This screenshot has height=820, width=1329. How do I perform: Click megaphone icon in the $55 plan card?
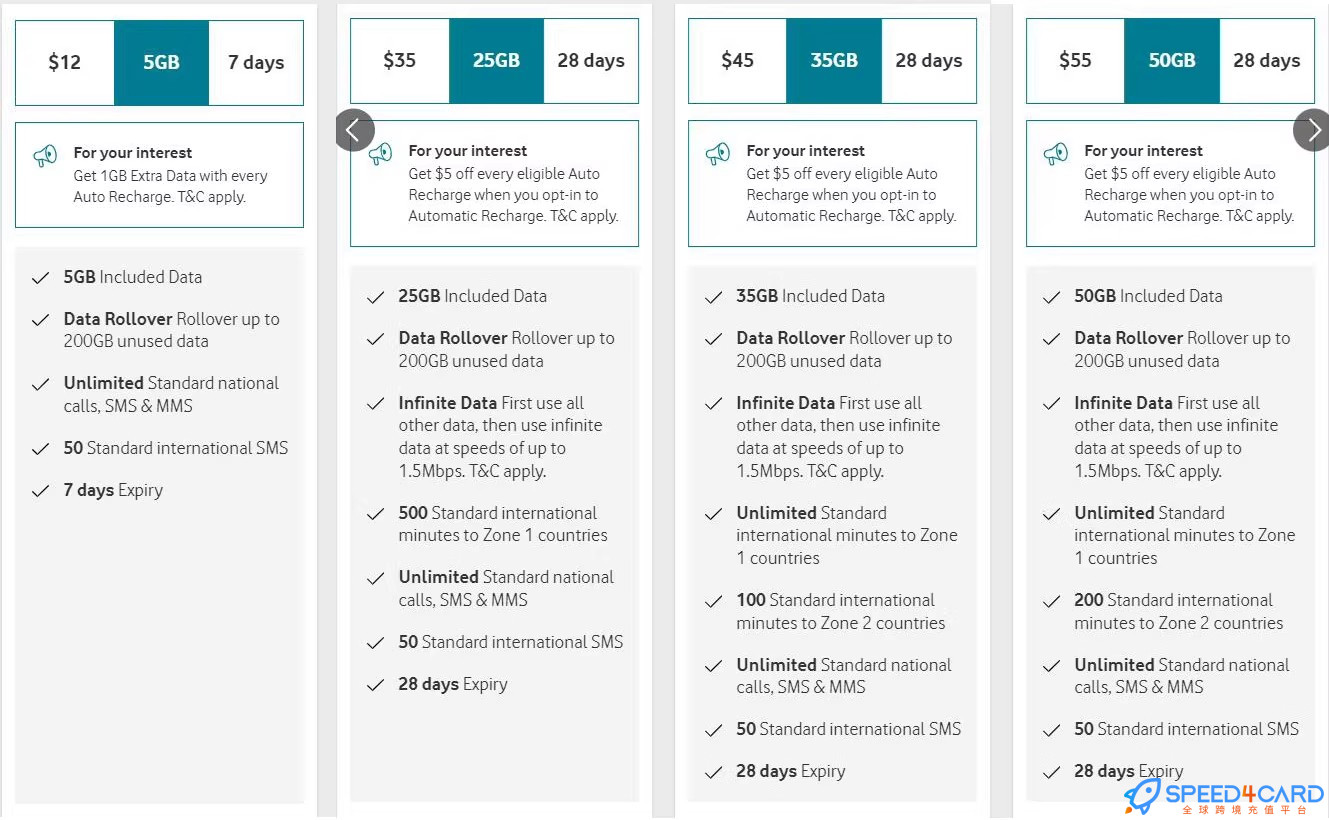1056,154
